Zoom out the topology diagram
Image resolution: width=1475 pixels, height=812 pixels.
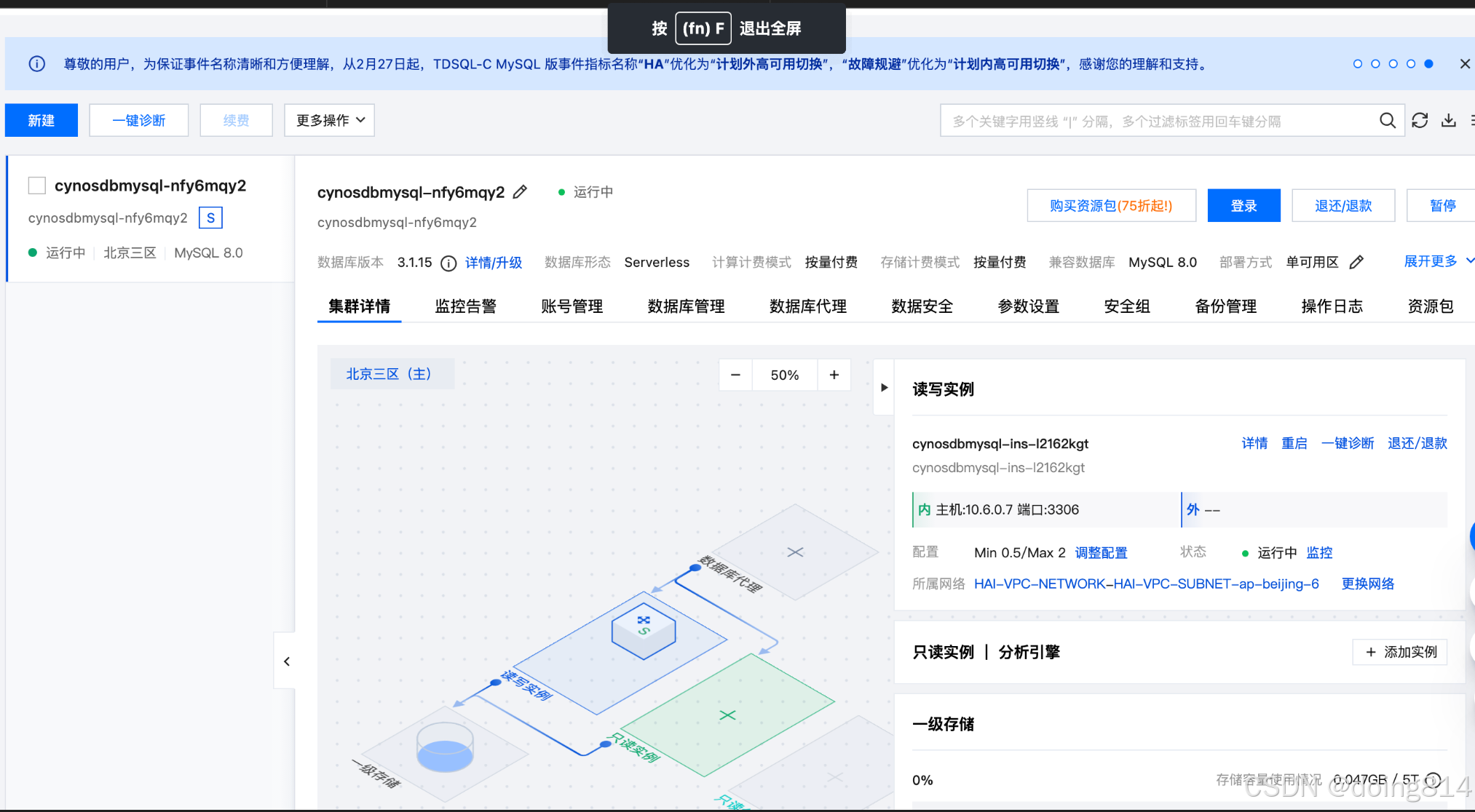point(735,375)
